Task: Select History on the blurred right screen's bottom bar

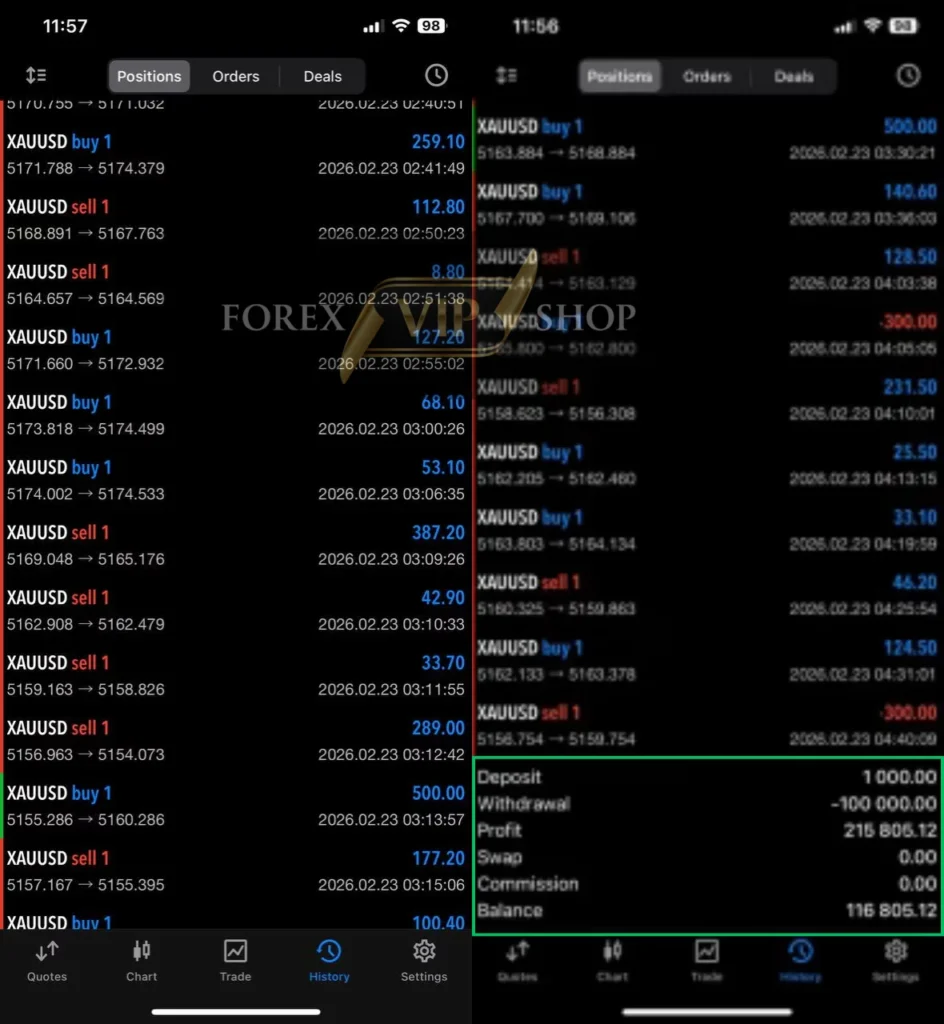Action: [x=800, y=961]
